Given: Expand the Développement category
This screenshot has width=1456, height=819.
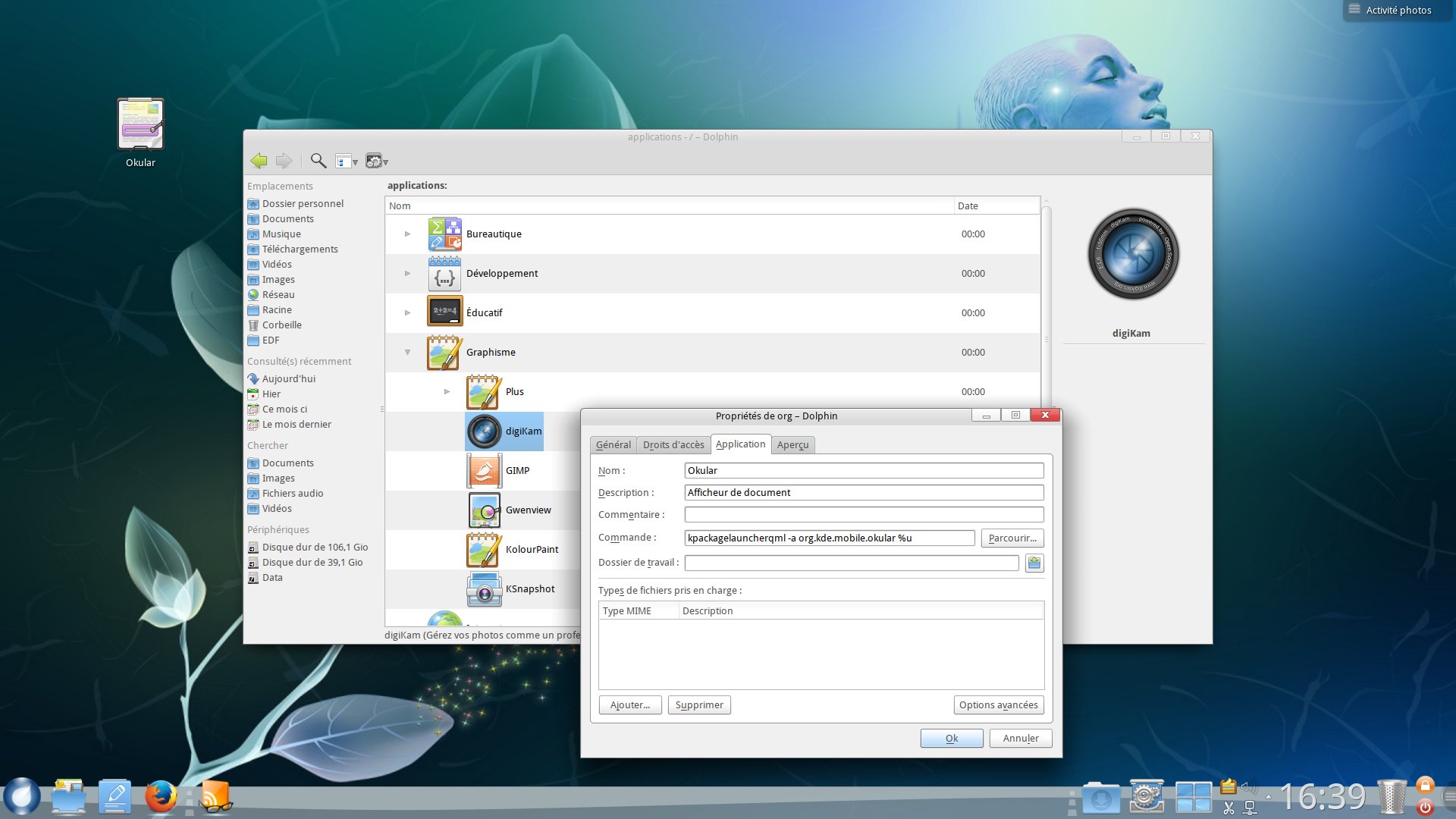Looking at the screenshot, I should [x=407, y=274].
